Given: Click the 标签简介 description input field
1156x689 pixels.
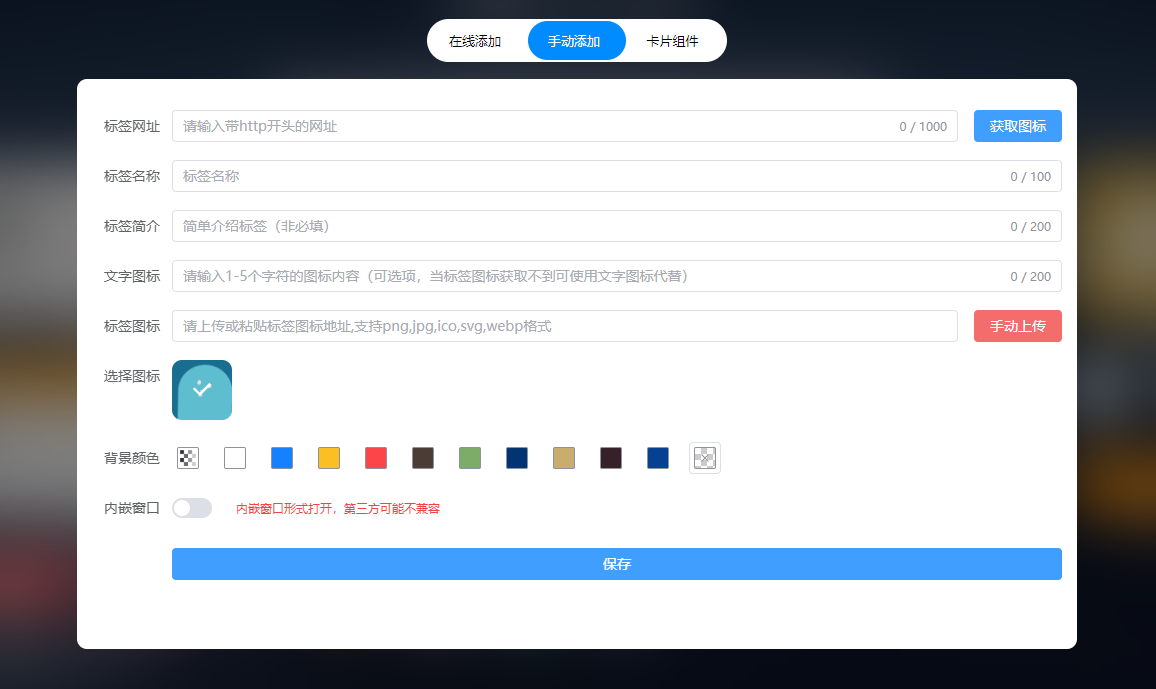Looking at the screenshot, I should tap(500, 226).
